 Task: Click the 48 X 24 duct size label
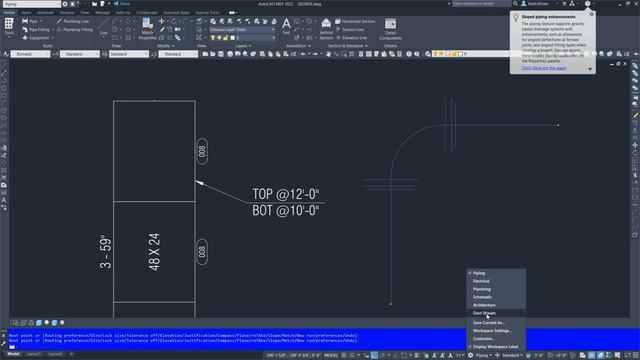coord(154,252)
